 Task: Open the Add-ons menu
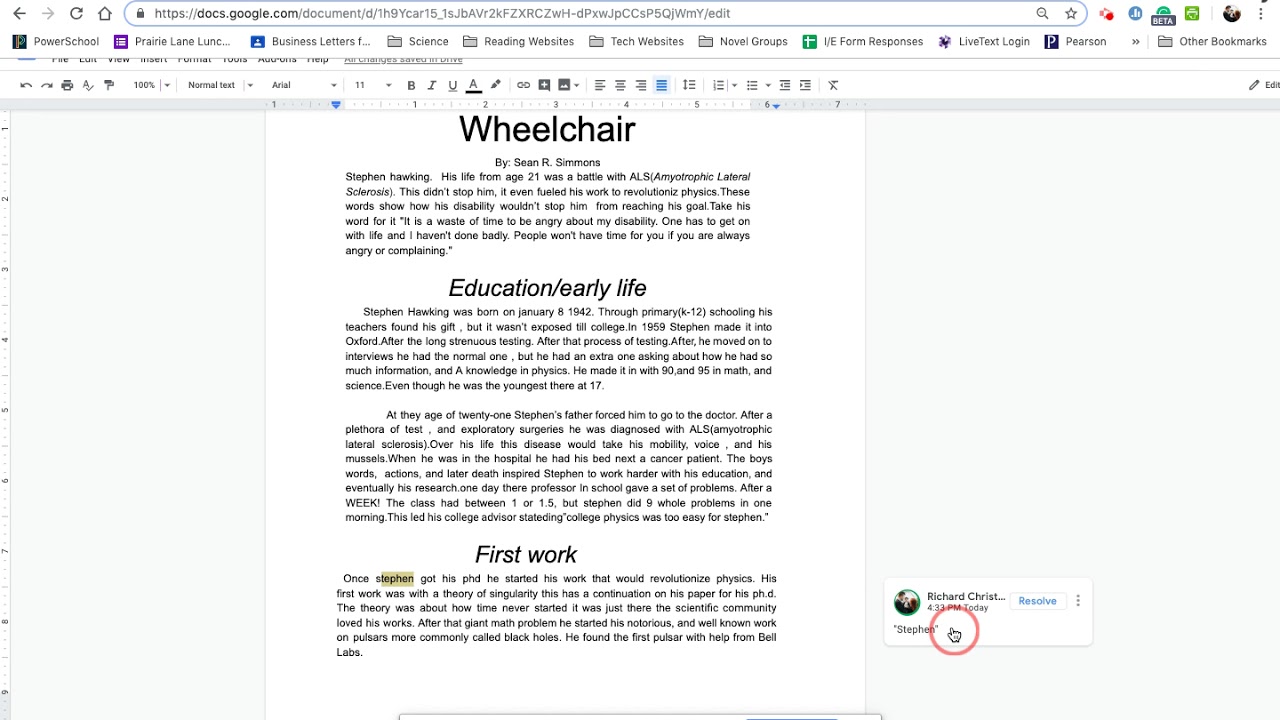pos(277,60)
